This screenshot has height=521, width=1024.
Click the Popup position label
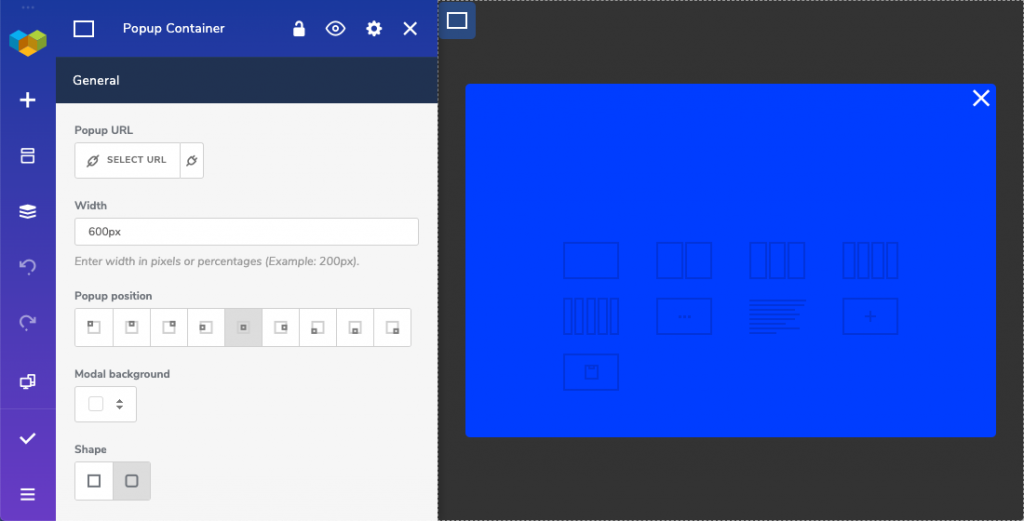113,296
